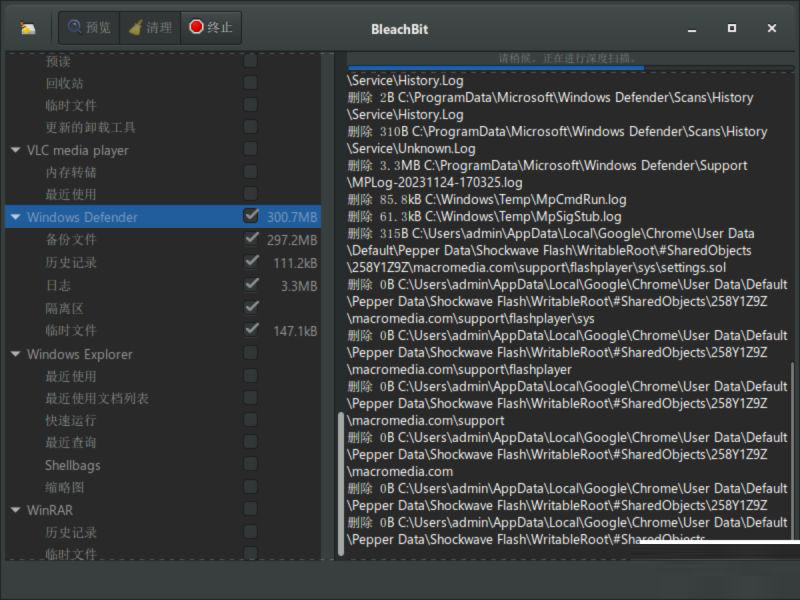Screen dimensions: 800x600
Task: Minimize the BleachBit window
Action: [x=692, y=29]
